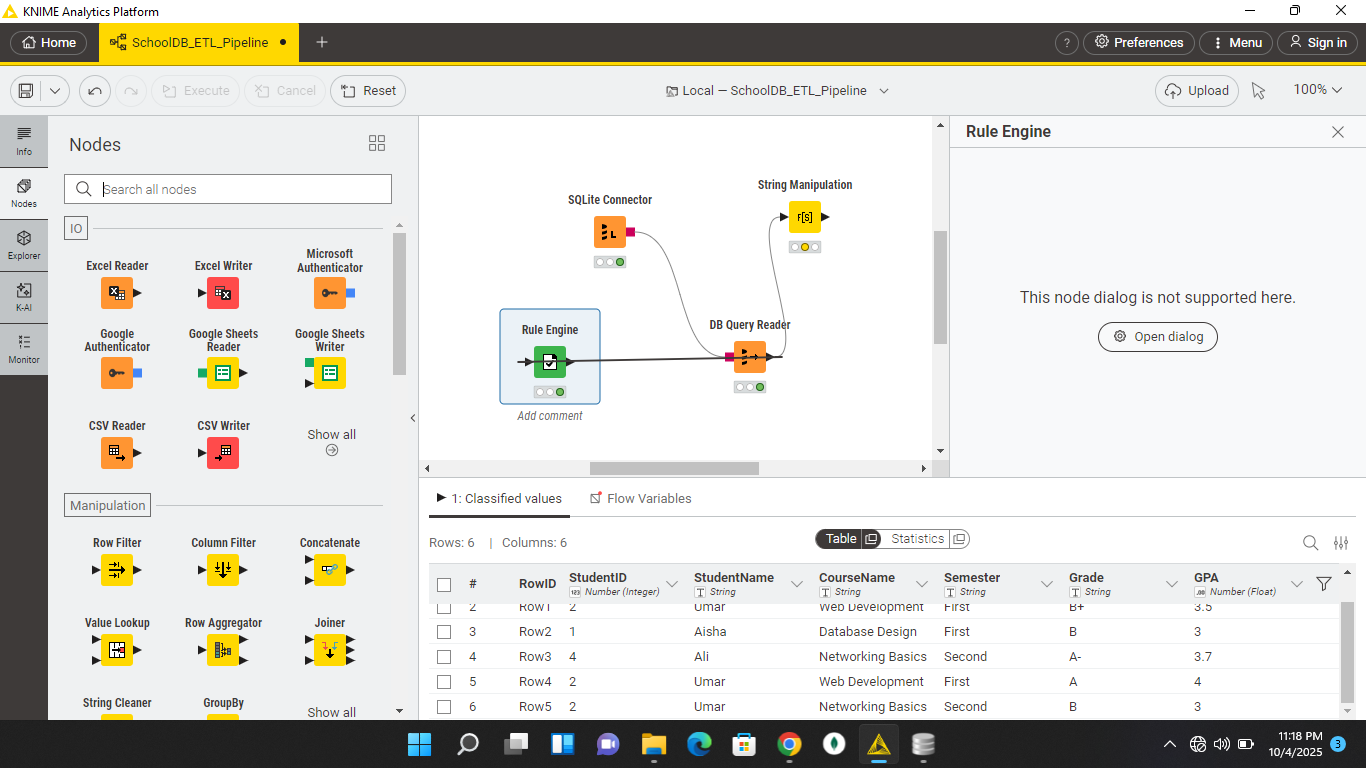This screenshot has height=768, width=1366.
Task: Check the checkbox for Row3
Action: point(444,656)
